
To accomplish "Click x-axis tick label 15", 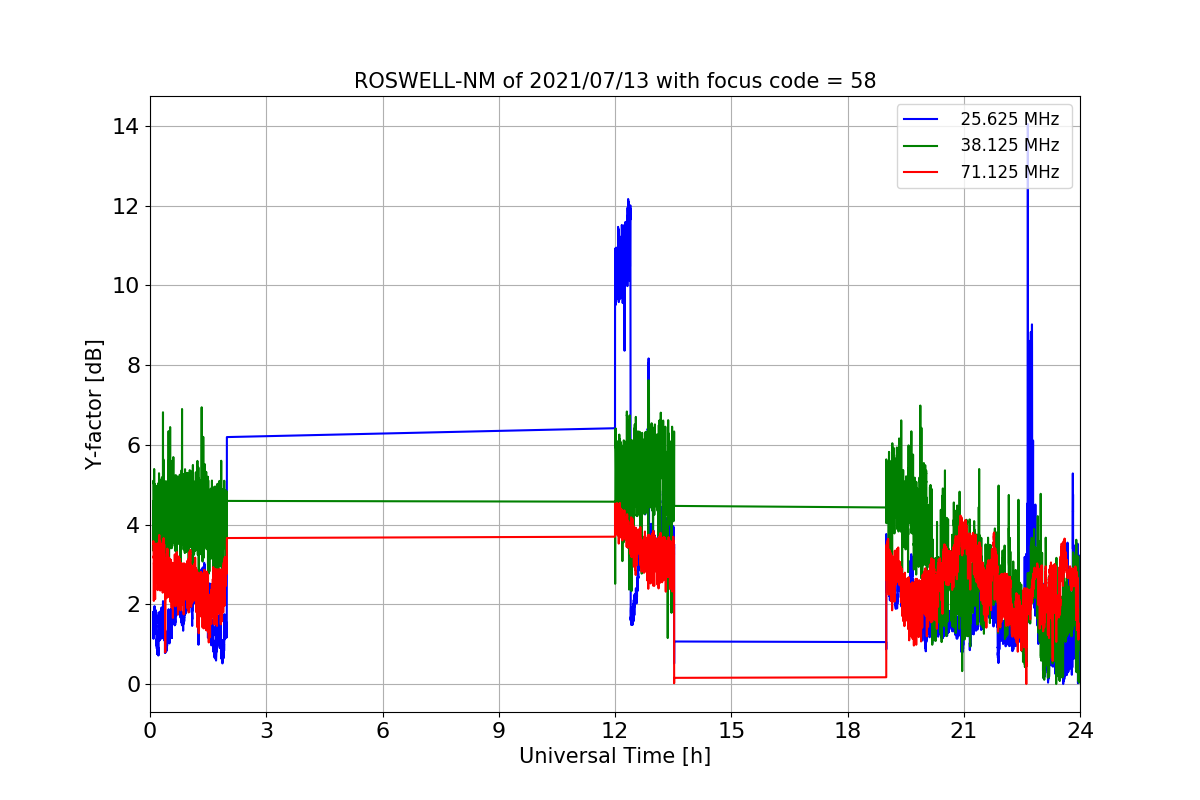I will point(731,730).
